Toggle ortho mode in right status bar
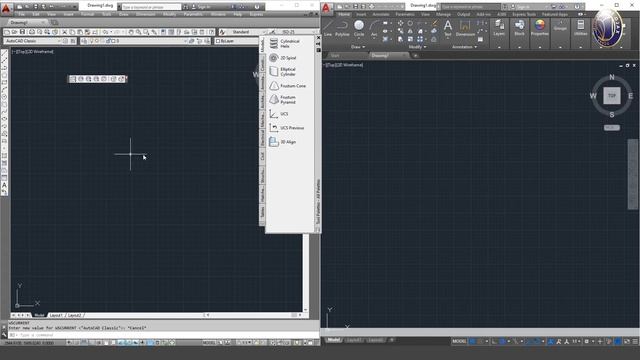 click(x=494, y=341)
